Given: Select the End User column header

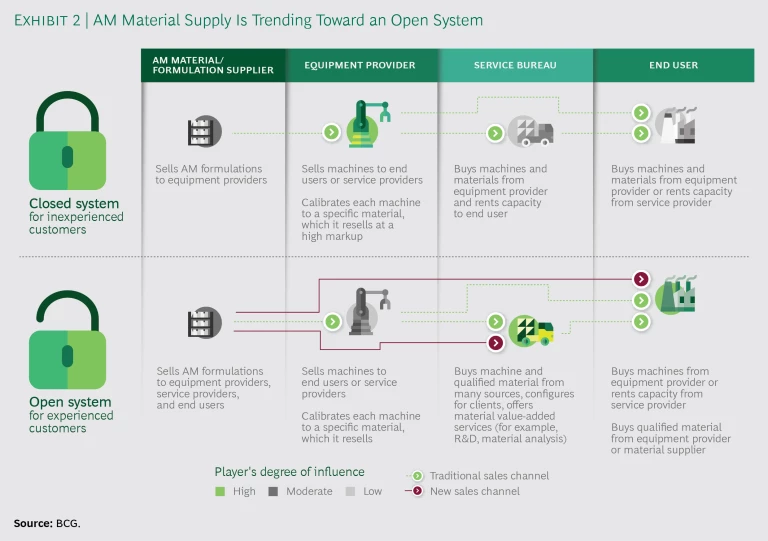Looking at the screenshot, I should tap(673, 65).
